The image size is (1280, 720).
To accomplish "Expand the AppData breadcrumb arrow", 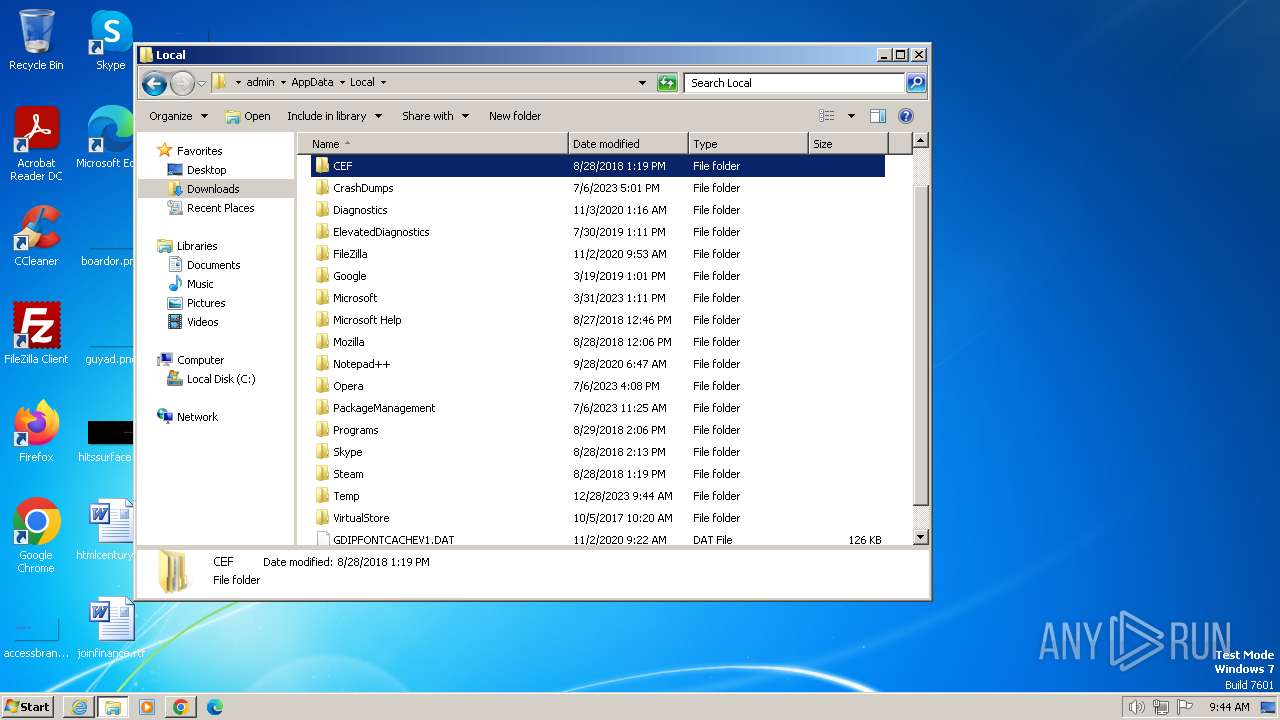I will [341, 83].
